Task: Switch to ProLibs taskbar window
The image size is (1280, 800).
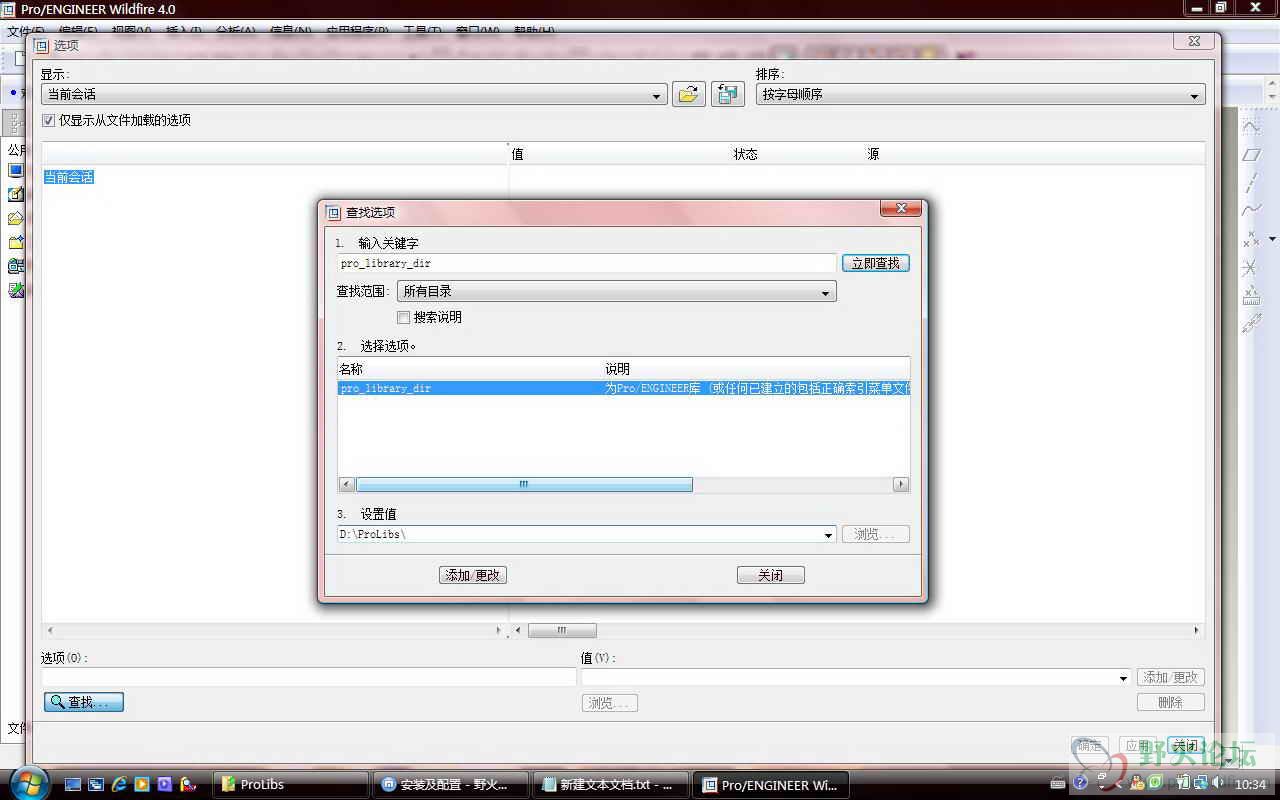Action: [x=291, y=784]
